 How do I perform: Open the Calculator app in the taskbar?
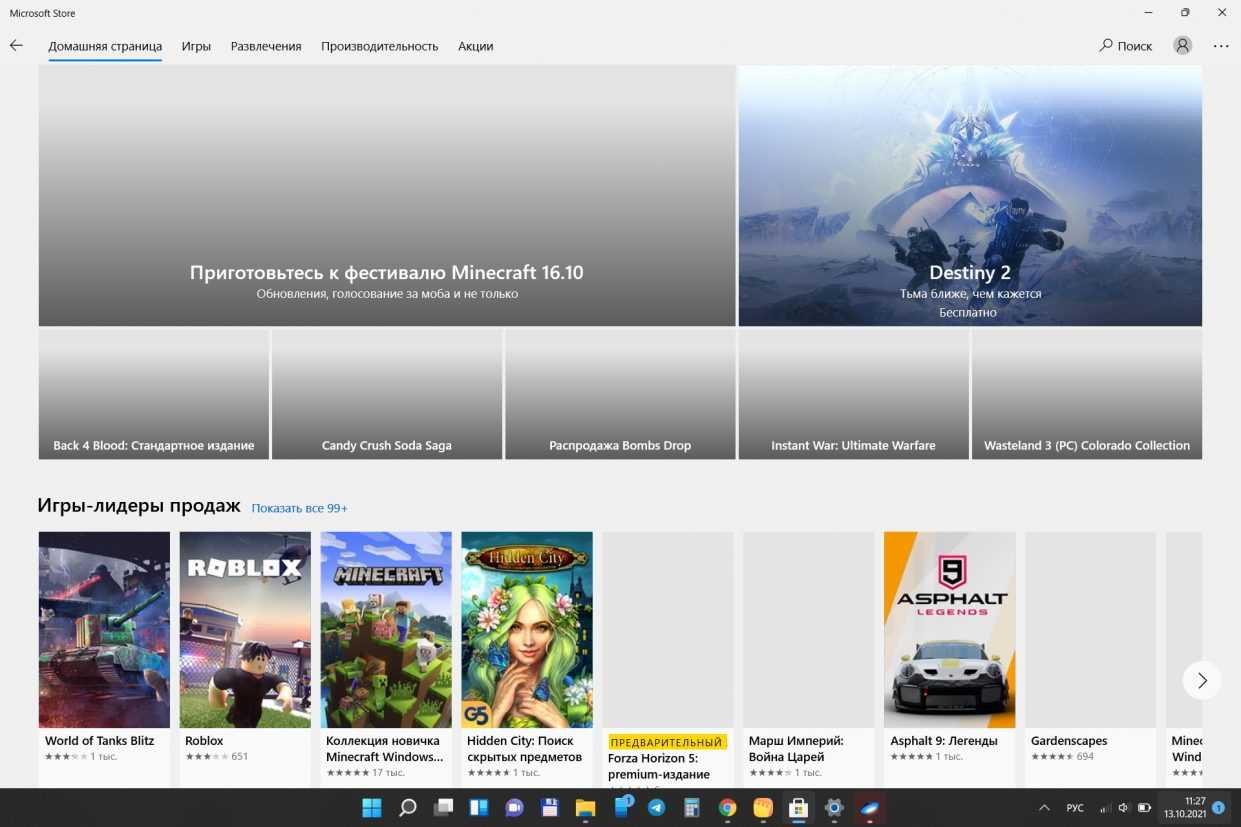coord(692,808)
